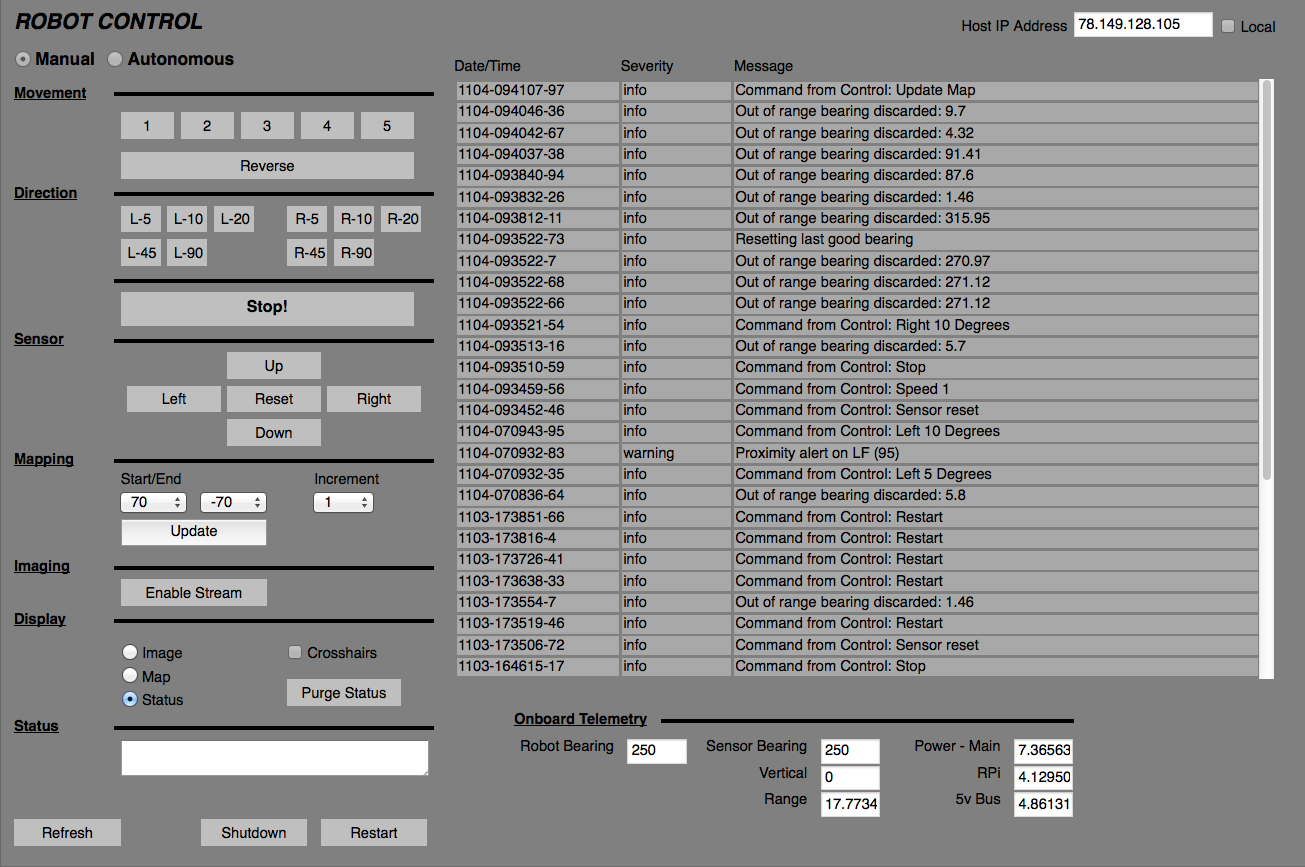Screen dimensions: 1305x867
Task: Select speed 3 for movement
Action: pyautogui.click(x=267, y=125)
